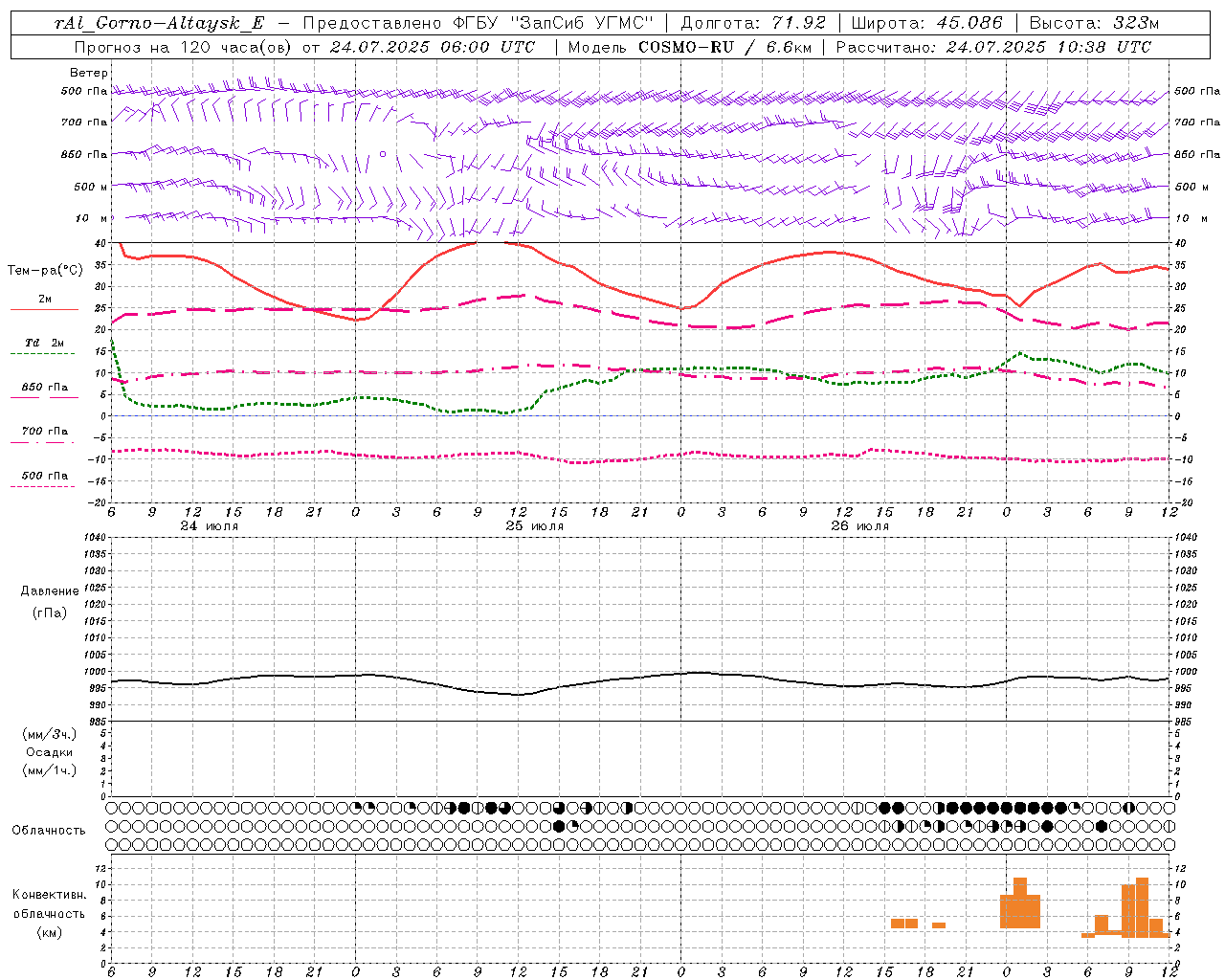The width and height of the screenshot is (1225, 980).
Task: Click the 2м temperature legend line
Action: click(44, 309)
